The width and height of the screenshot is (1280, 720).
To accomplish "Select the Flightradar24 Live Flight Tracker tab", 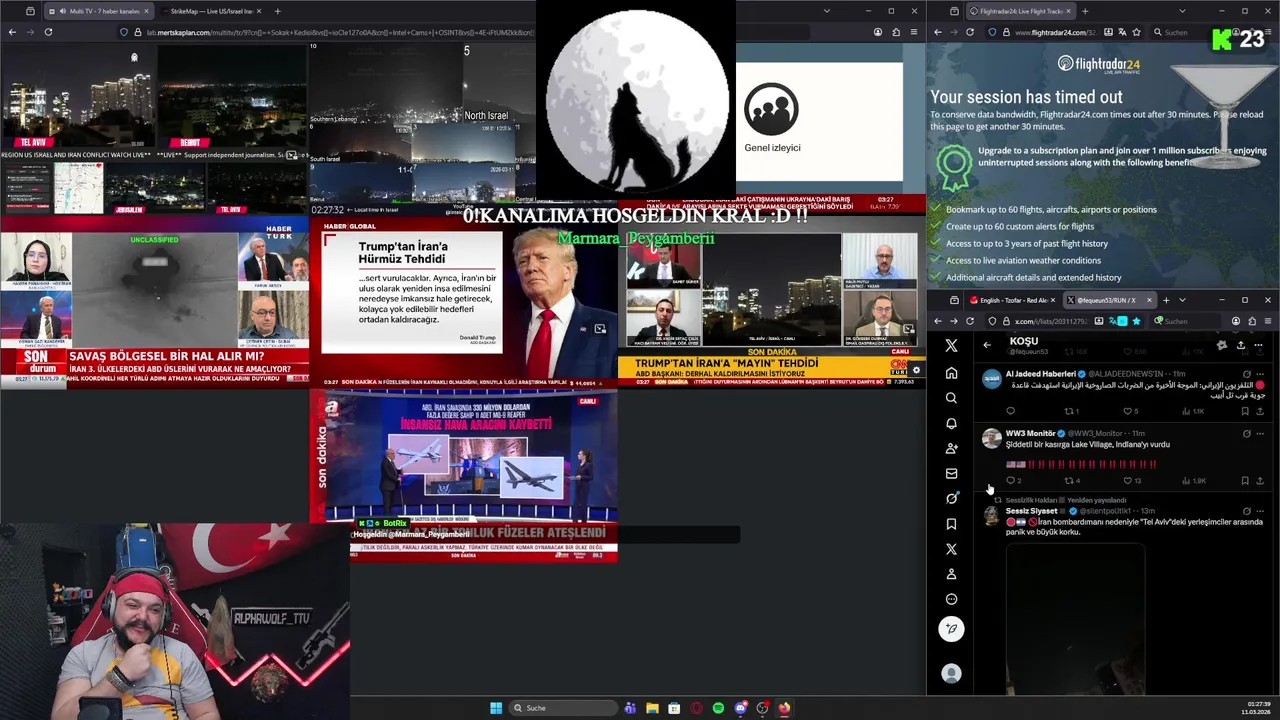I will point(1019,11).
